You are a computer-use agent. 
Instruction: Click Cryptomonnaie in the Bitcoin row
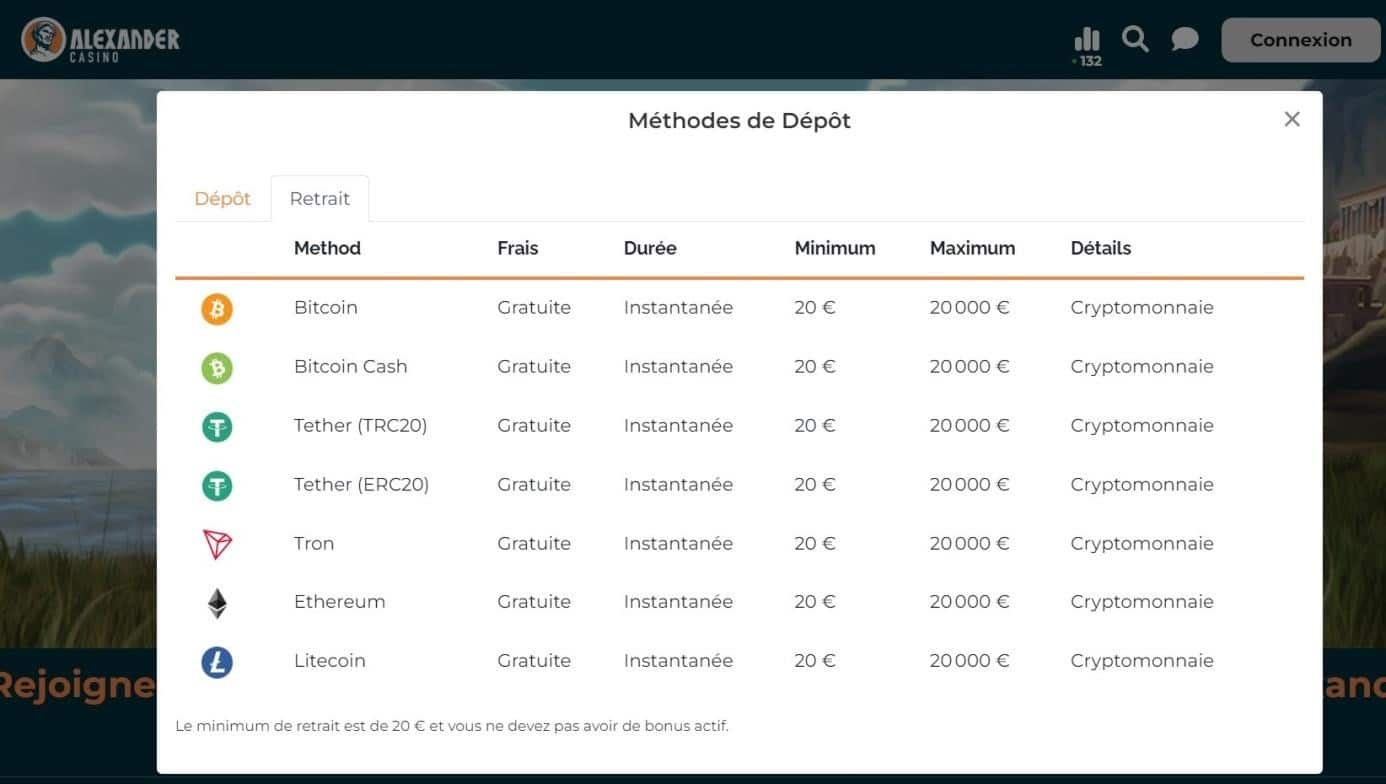1142,307
